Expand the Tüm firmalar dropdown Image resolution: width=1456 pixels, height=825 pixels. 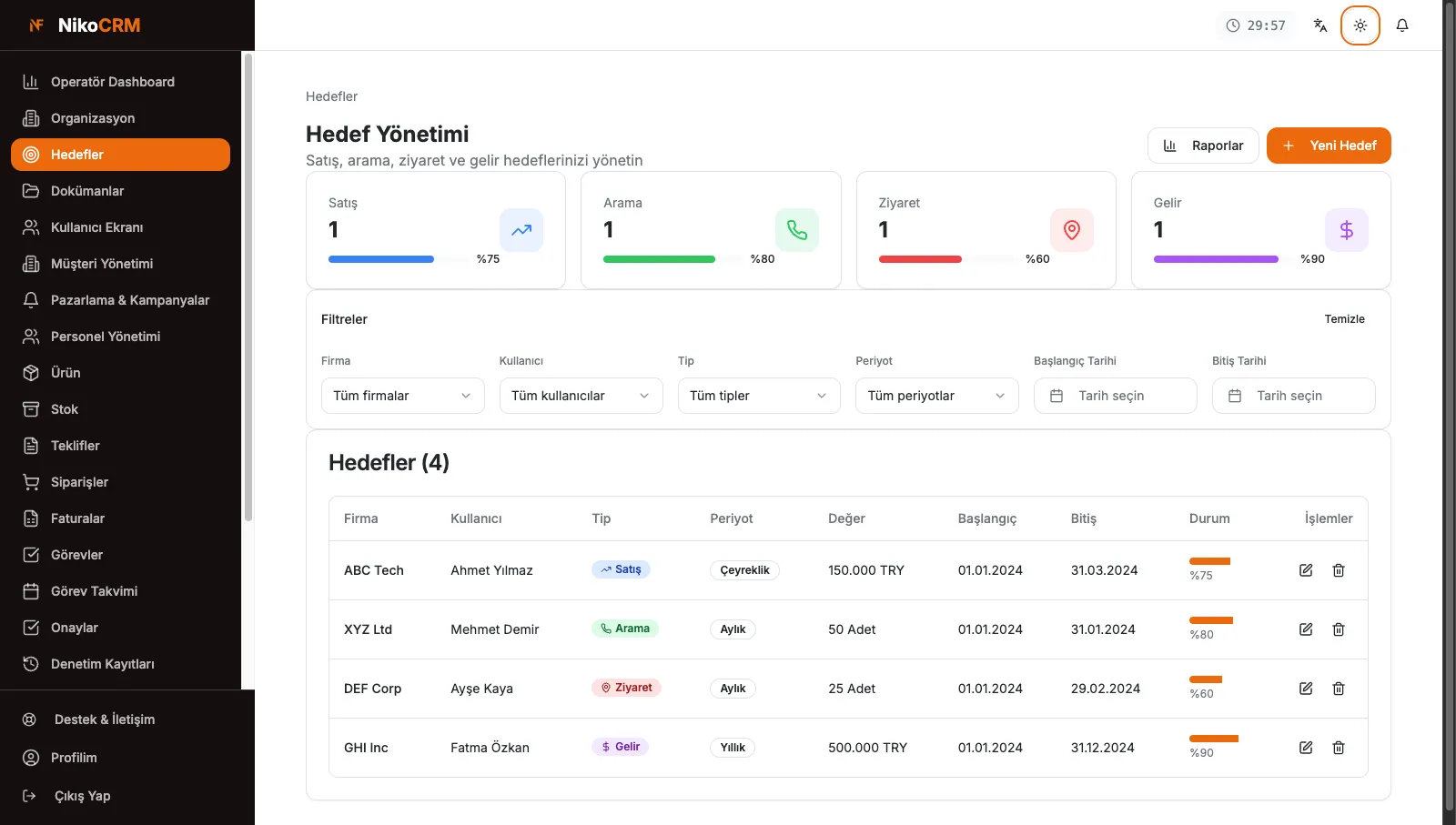click(402, 396)
